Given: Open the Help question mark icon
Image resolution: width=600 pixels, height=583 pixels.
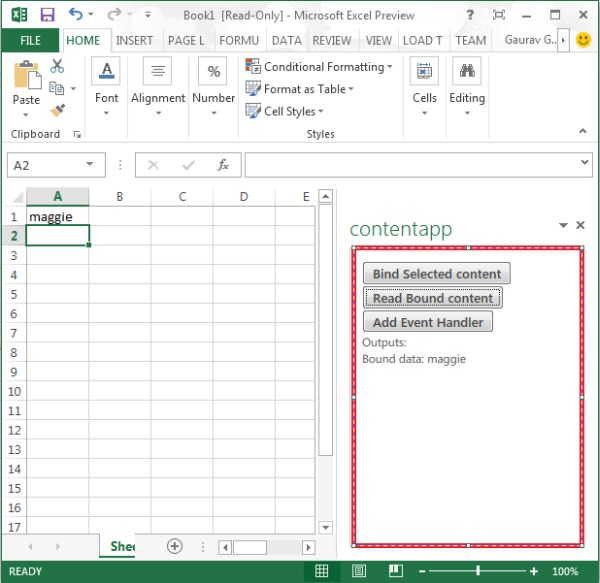Looking at the screenshot, I should click(x=470, y=15).
